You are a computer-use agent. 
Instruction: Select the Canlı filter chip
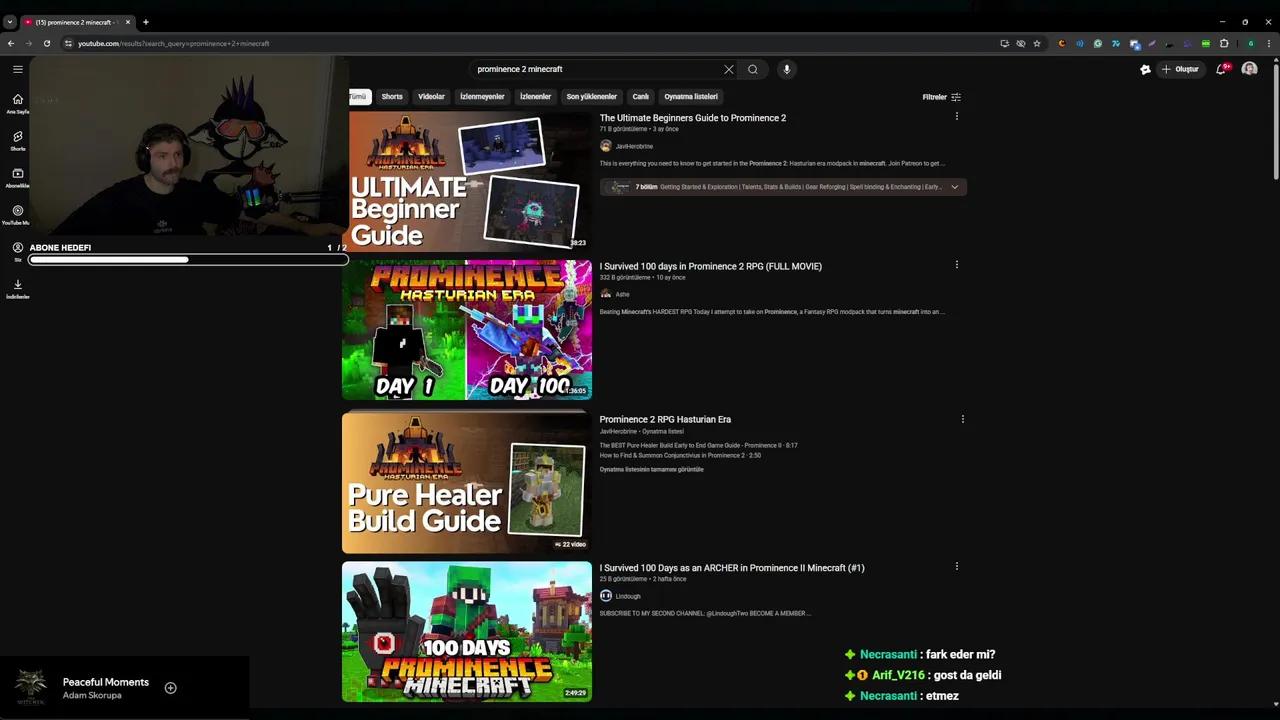click(641, 97)
